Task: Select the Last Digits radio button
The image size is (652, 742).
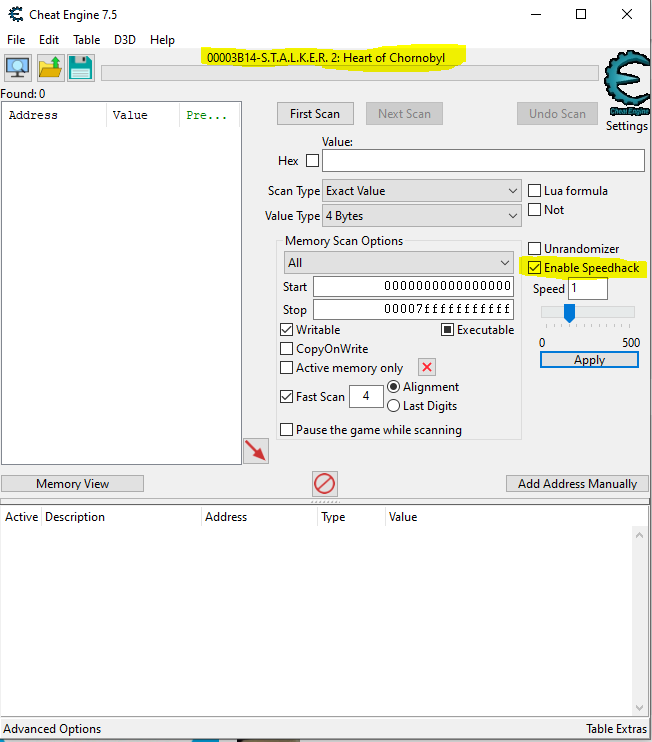Action: [393, 406]
